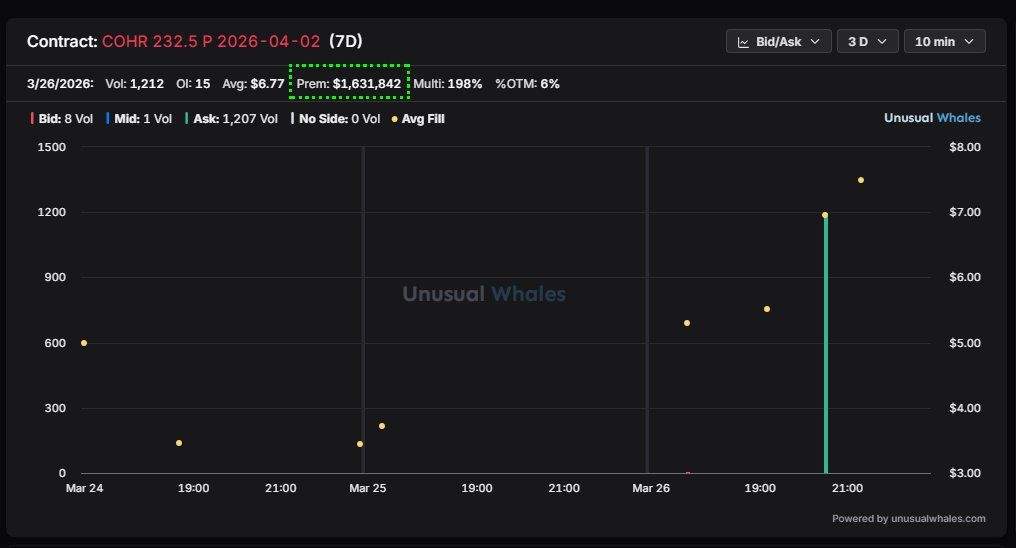Viewport: 1016px width, 548px height.
Task: Hide the Mid volume series in legend
Action: tap(139, 118)
